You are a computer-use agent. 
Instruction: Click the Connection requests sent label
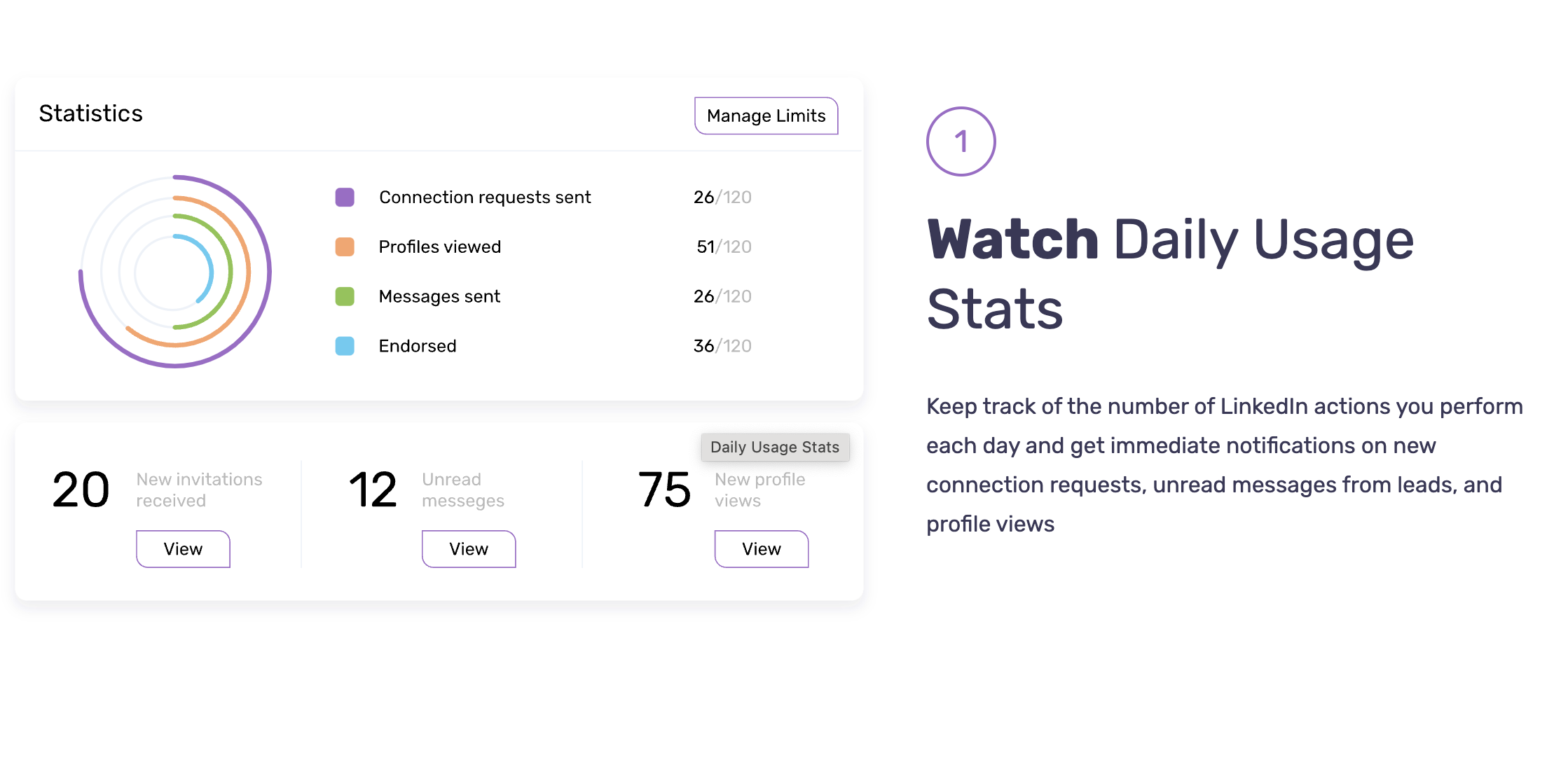[485, 198]
